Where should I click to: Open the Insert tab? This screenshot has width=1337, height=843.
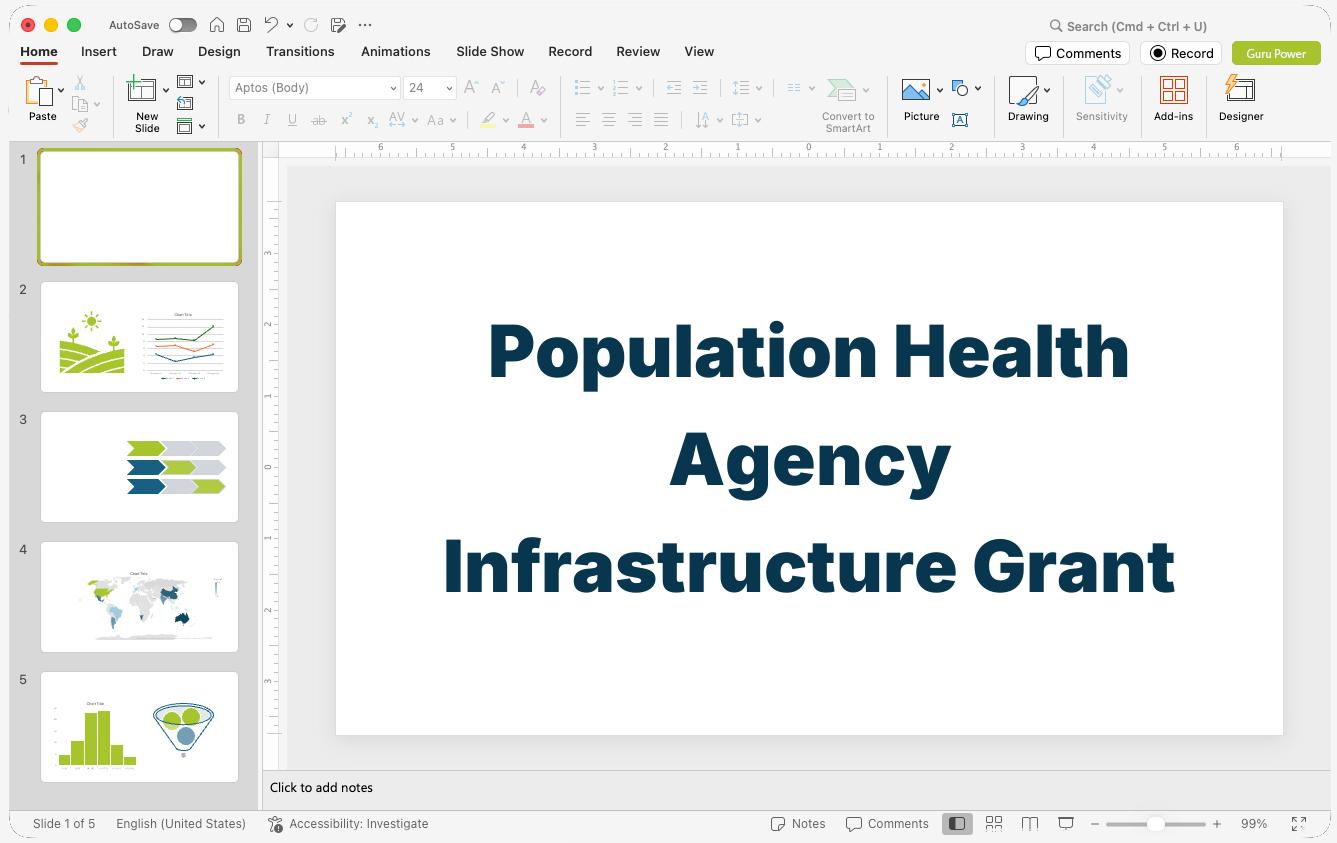(99, 51)
